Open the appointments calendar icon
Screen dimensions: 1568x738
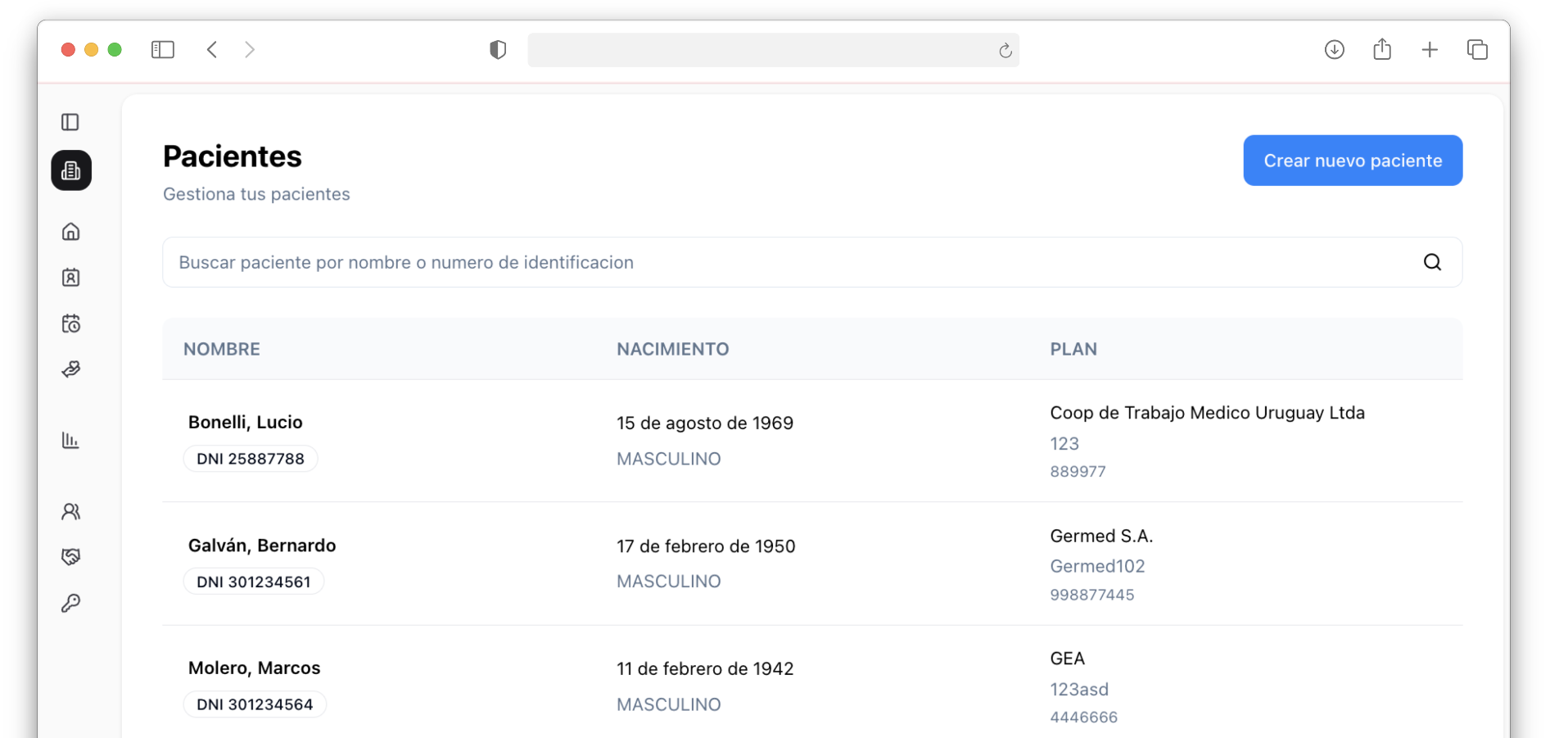[x=71, y=323]
